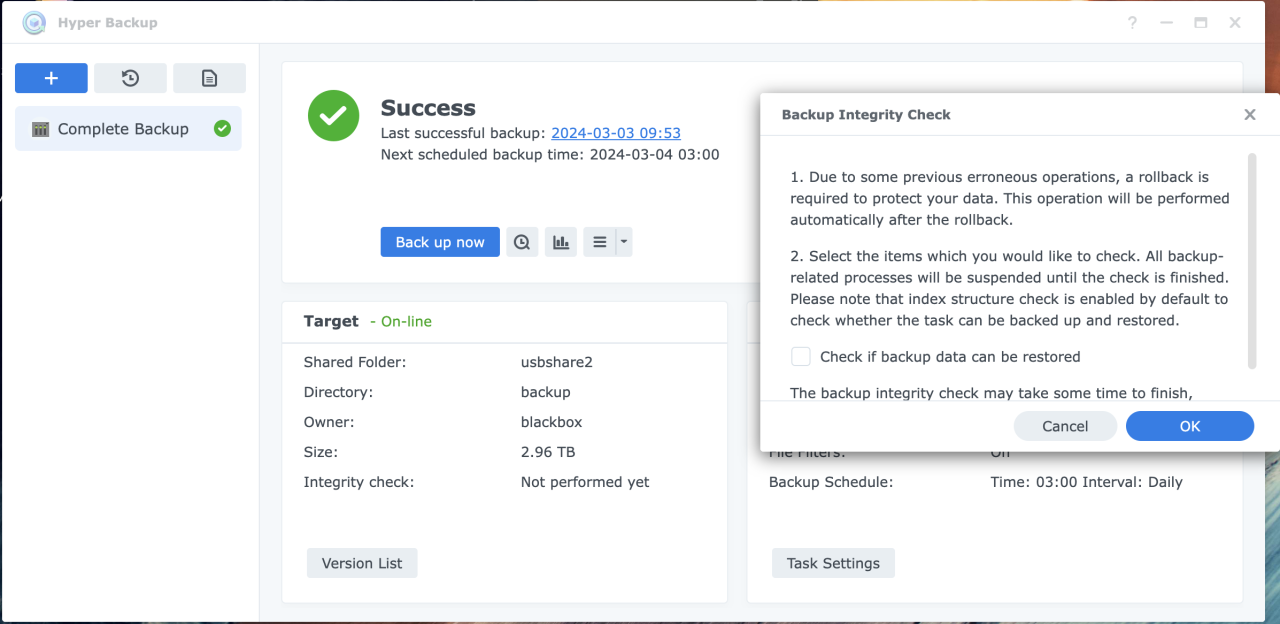Screen dimensions: 1280x624
Task: Enable Check if backup data can be restored
Action: tap(801, 357)
